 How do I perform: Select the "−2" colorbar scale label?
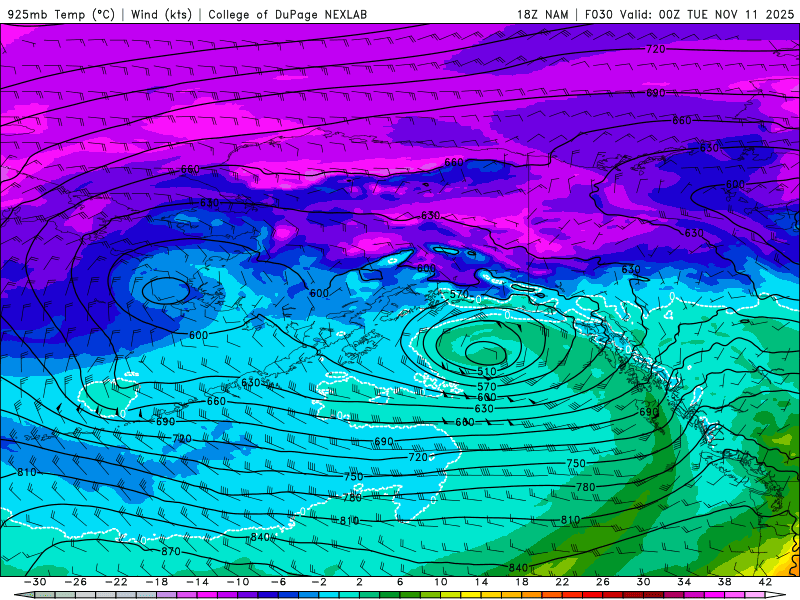(x=319, y=582)
